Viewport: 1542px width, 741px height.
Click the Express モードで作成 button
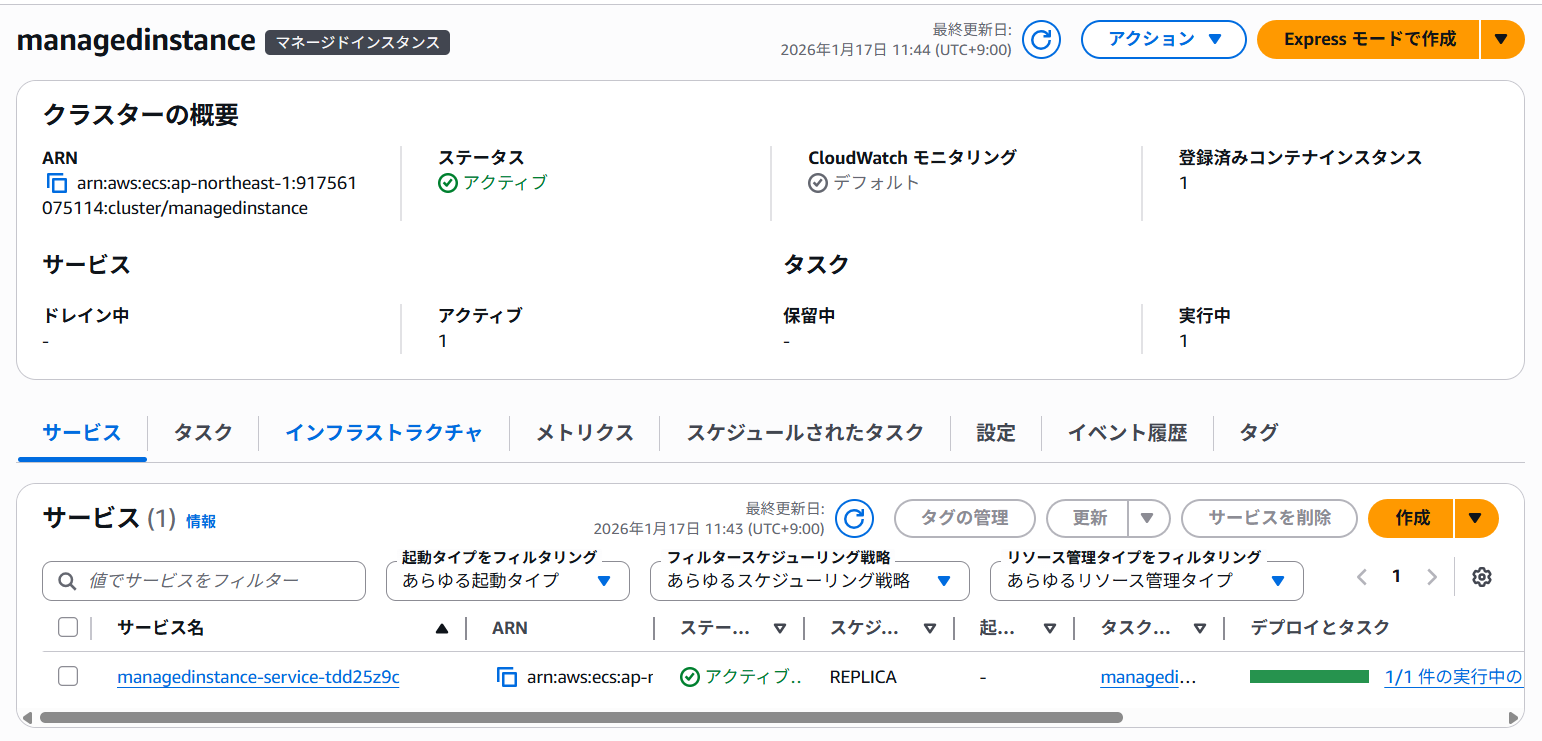coord(1369,40)
